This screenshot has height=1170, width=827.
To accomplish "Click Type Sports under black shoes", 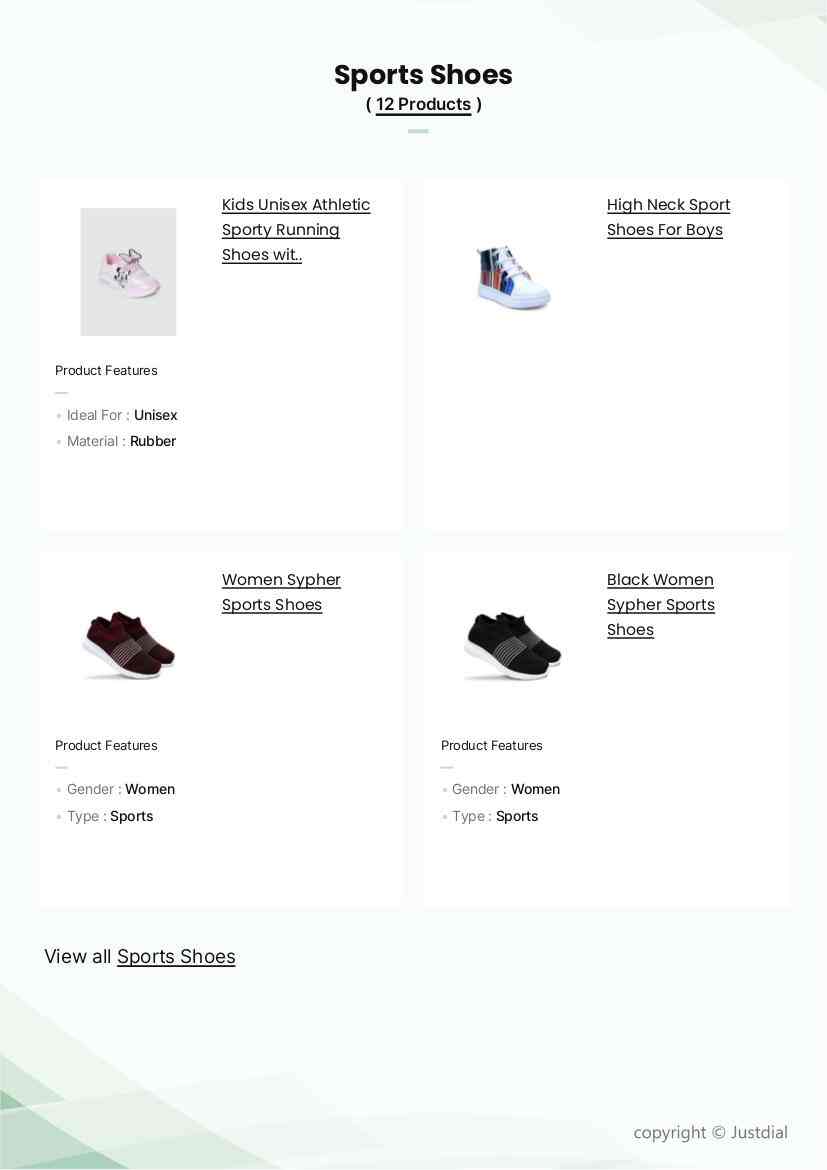I will [x=495, y=816].
